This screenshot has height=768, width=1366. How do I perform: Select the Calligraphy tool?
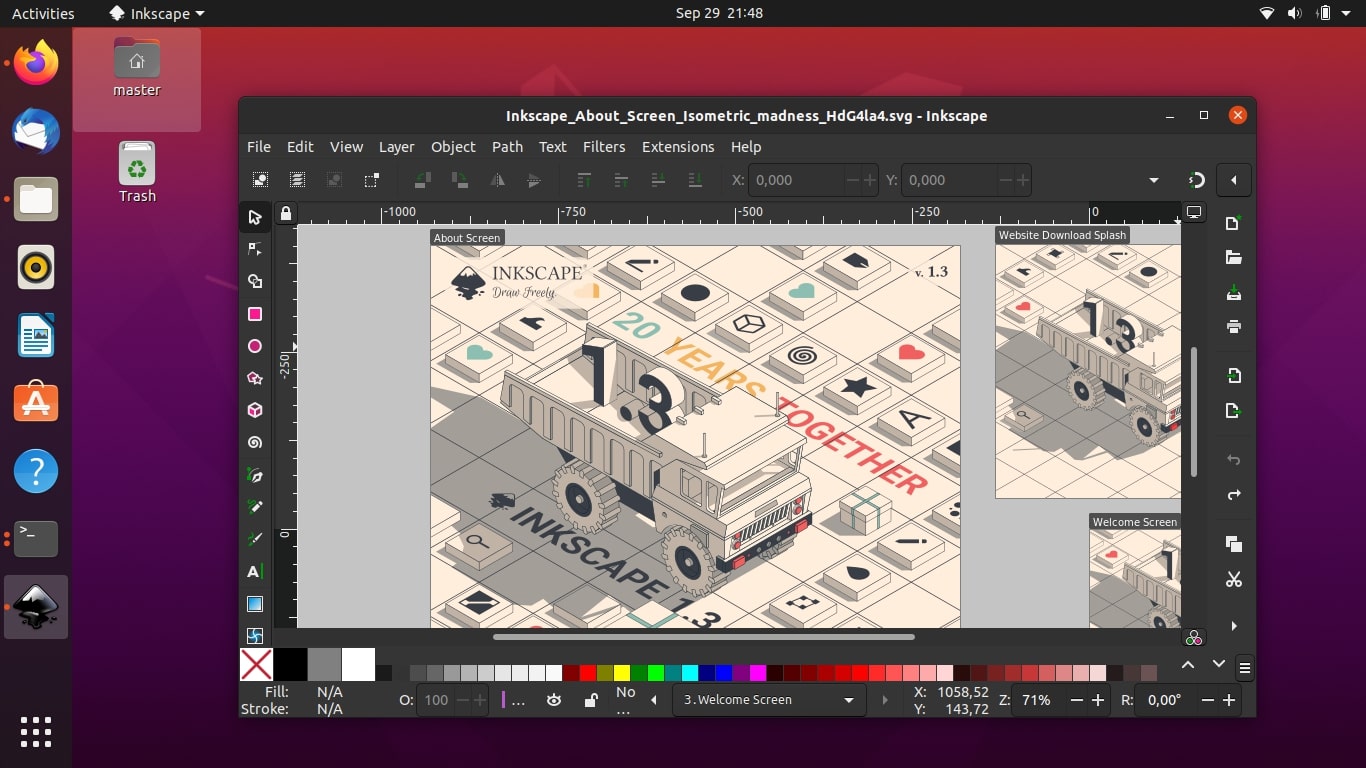[255, 539]
